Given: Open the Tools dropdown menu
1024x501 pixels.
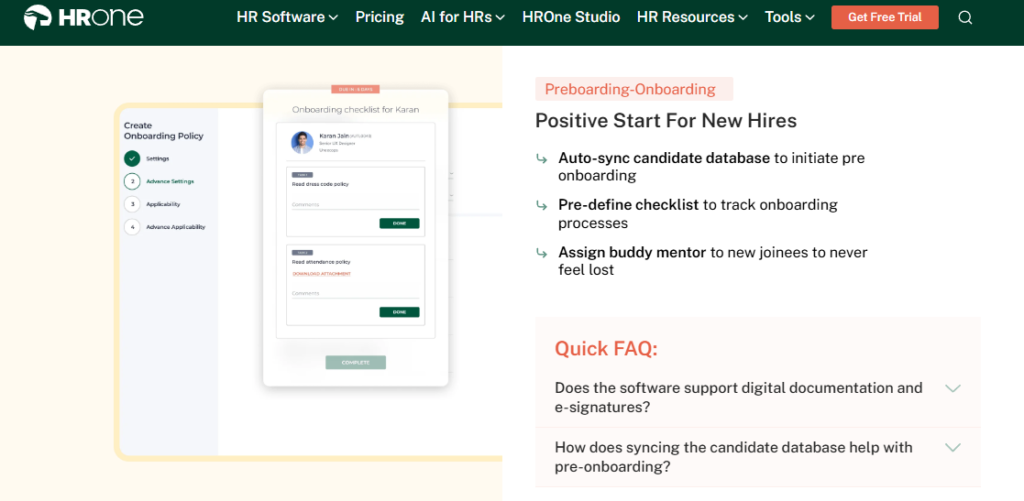Looking at the screenshot, I should (790, 17).
